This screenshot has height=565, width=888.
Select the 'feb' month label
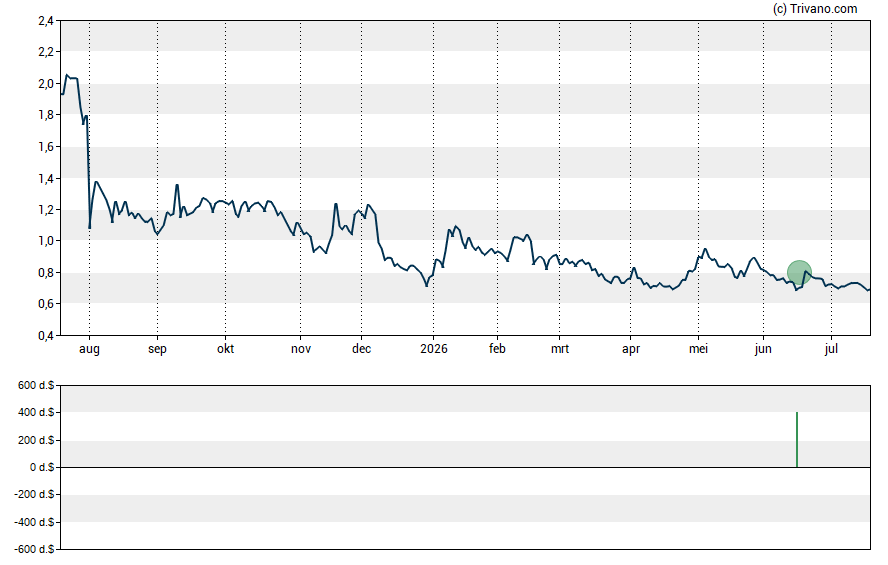click(497, 348)
